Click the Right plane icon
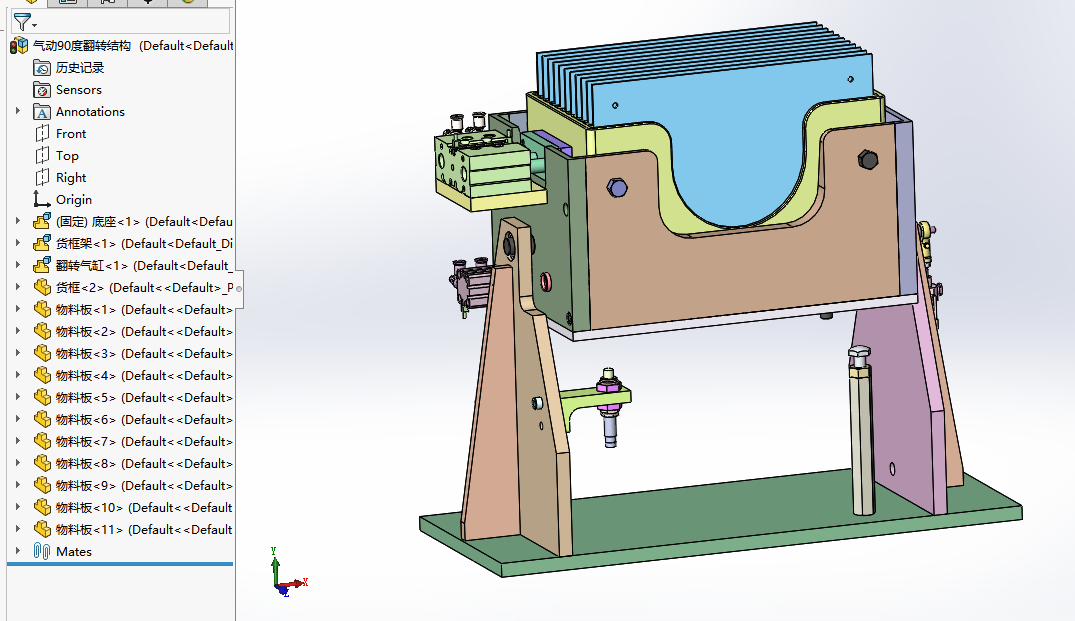The image size is (1075, 621). [x=42, y=178]
